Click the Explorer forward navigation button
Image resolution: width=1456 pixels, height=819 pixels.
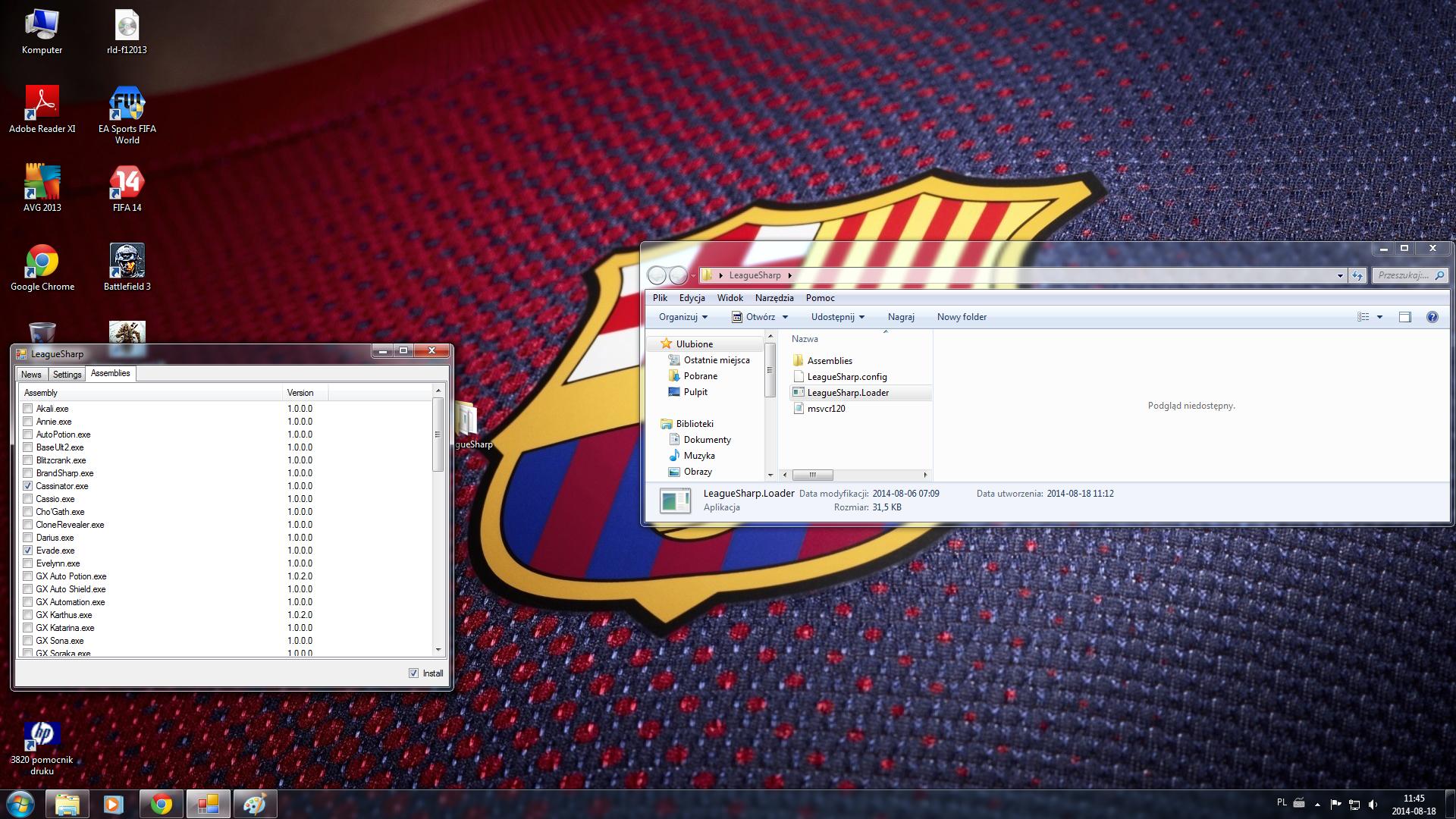pyautogui.click(x=678, y=275)
